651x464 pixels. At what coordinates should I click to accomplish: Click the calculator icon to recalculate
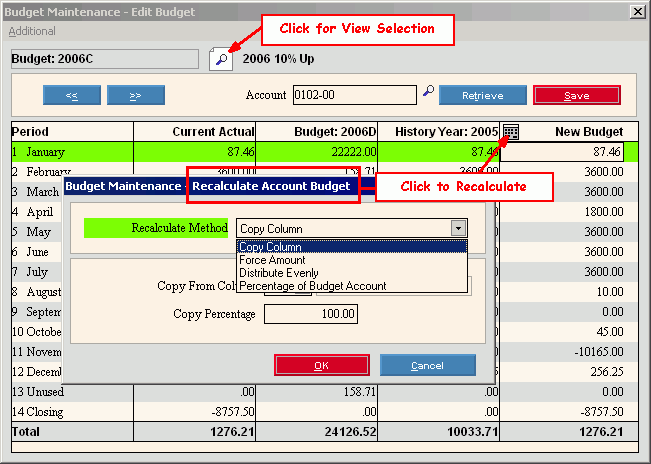[x=510, y=131]
